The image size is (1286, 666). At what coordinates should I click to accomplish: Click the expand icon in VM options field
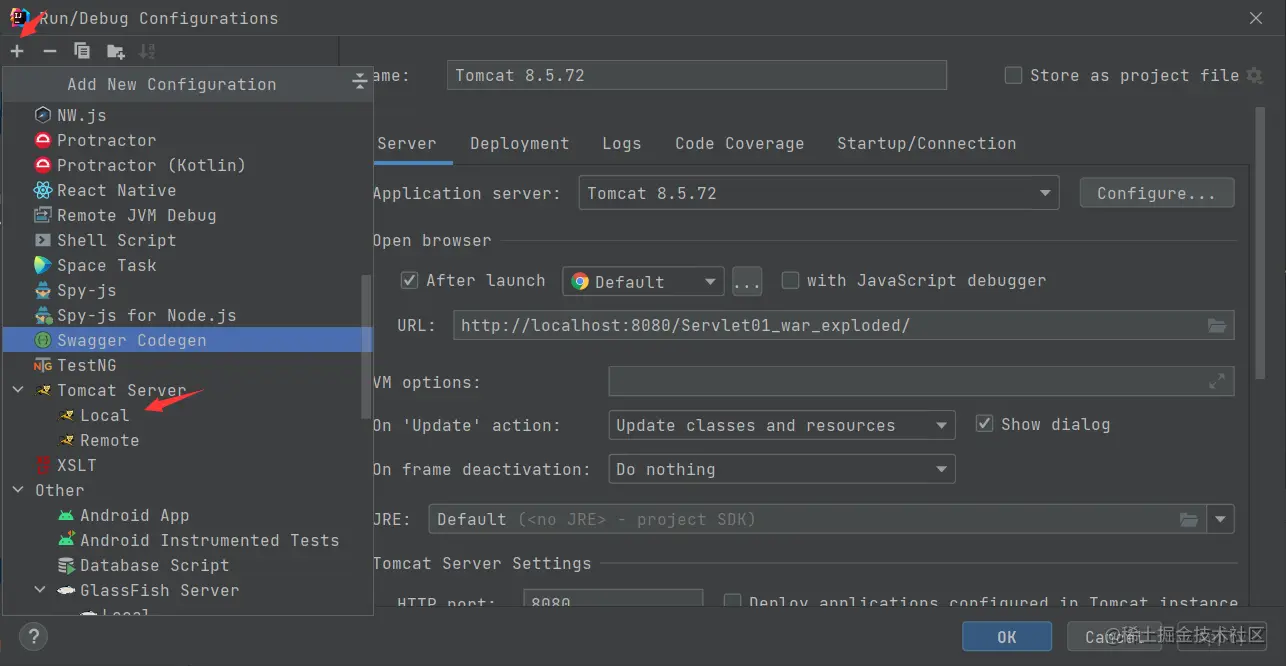pyautogui.click(x=1216, y=381)
